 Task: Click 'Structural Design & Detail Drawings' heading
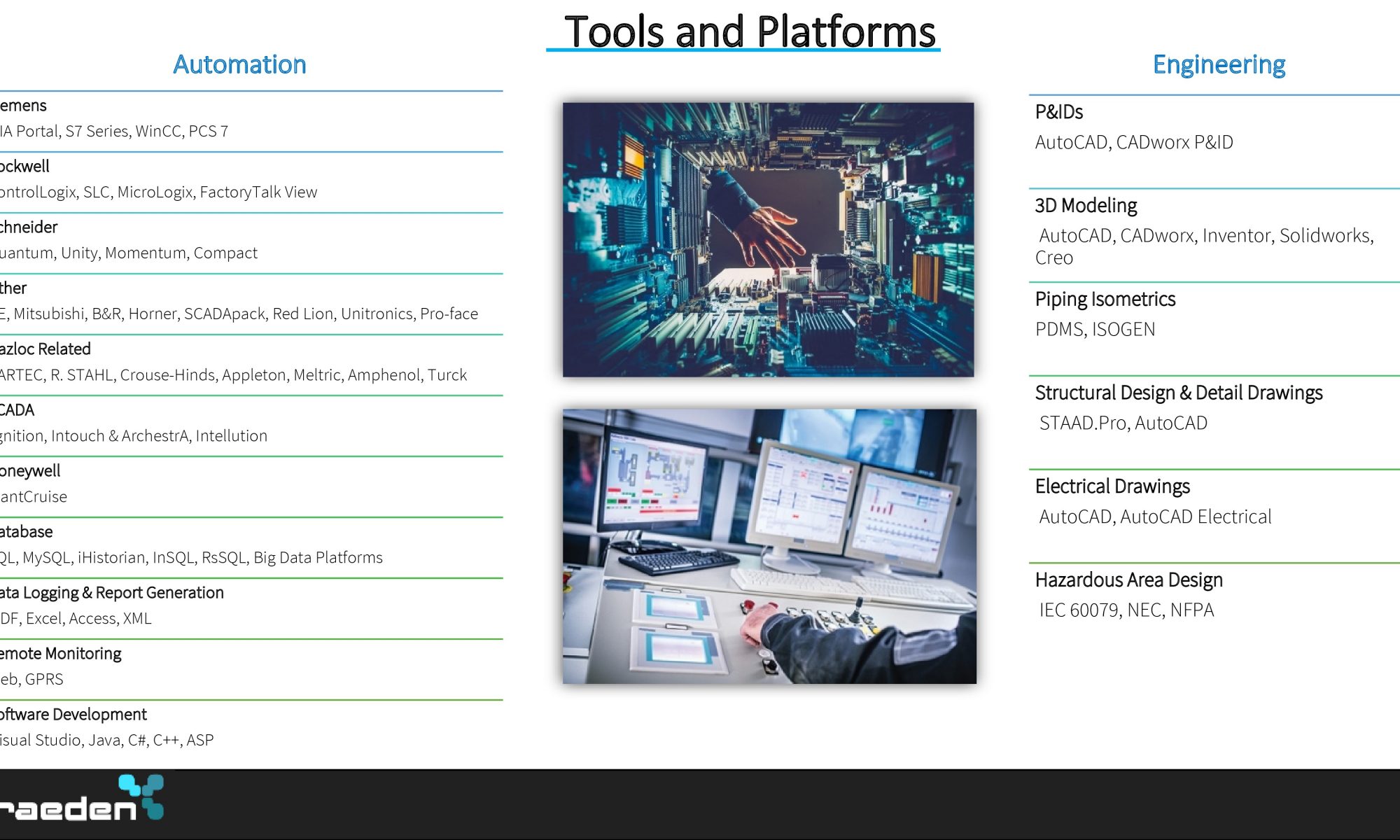tap(1179, 393)
